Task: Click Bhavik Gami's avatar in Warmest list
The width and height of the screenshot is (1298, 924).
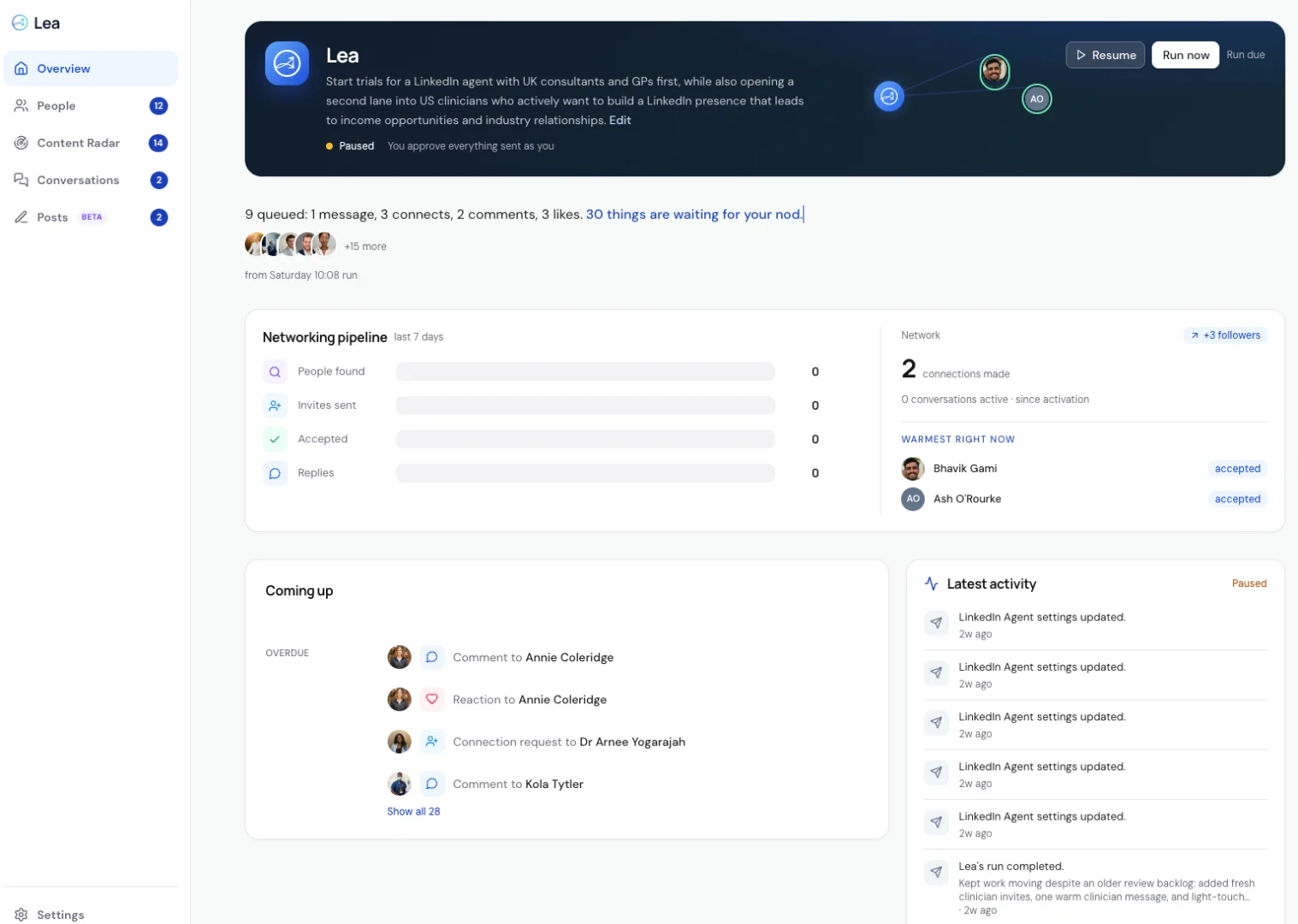Action: click(x=913, y=469)
